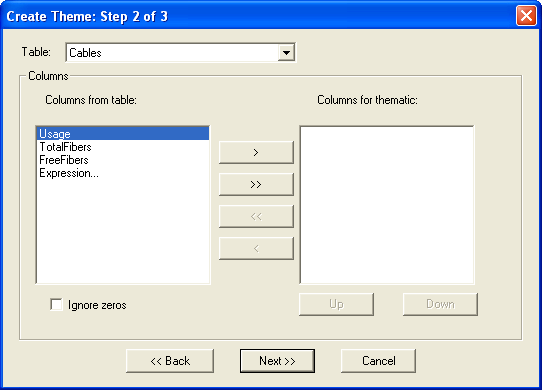Viewport: 542px width, 390px height.
Task: Enable the Ignore zeros checkbox
Action: [56, 305]
